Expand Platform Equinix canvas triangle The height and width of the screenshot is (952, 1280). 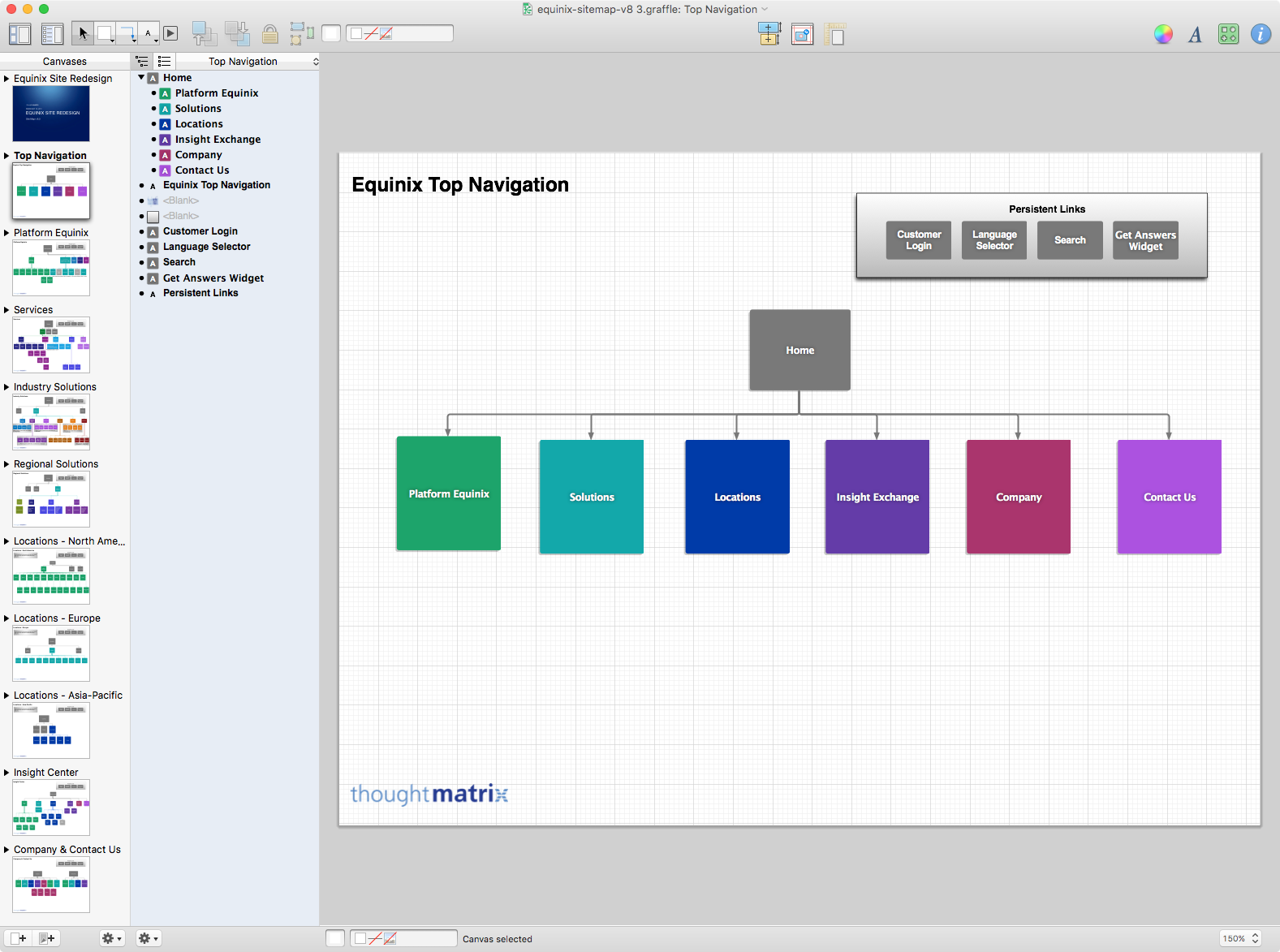click(x=6, y=233)
